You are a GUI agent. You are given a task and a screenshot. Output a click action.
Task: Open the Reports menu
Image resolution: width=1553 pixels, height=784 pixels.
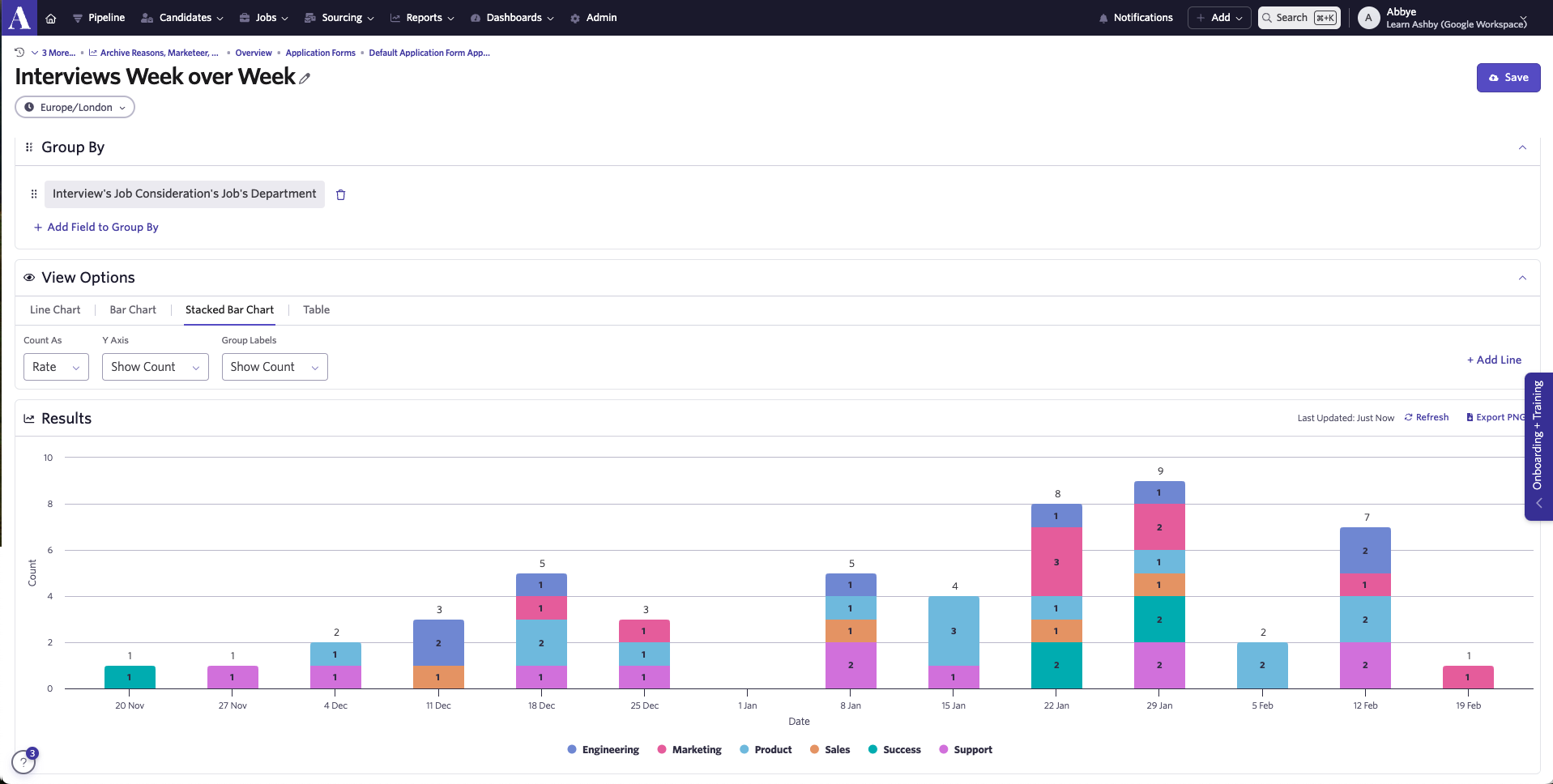pos(422,18)
